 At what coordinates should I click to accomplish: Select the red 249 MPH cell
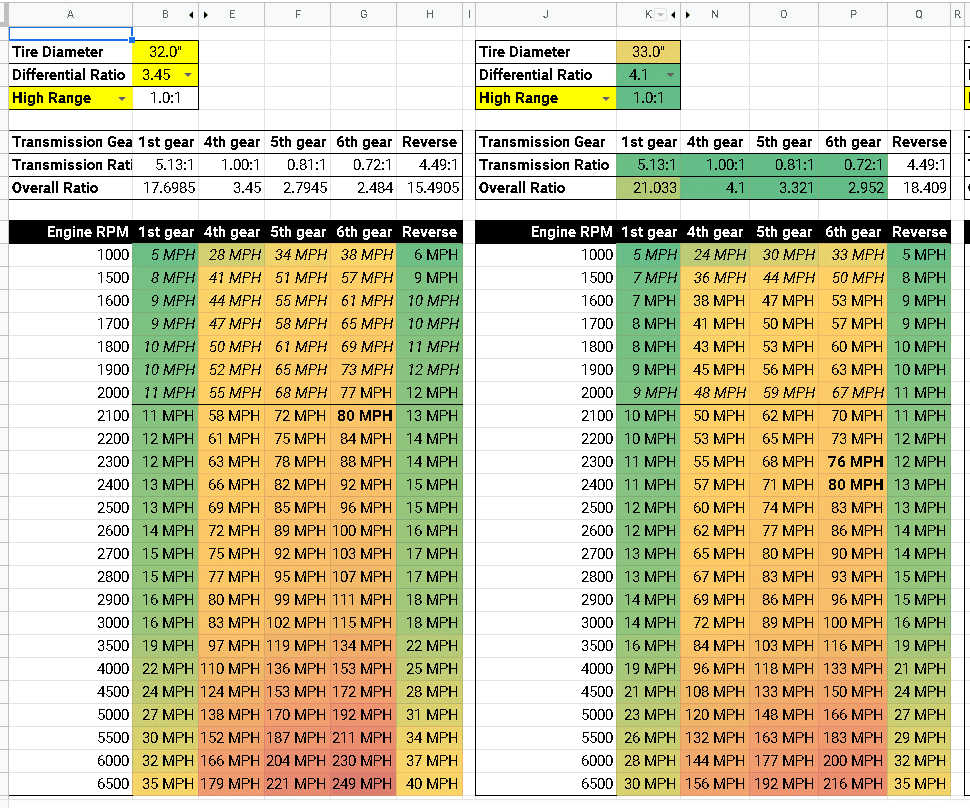(x=364, y=784)
